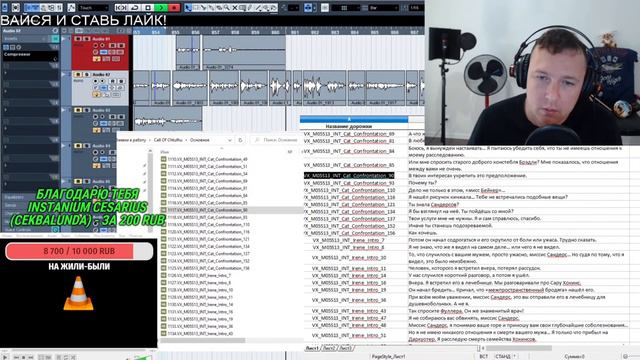Expand the fourth audio track triangle
This screenshot has height=360, width=640.
tap(64, 146)
